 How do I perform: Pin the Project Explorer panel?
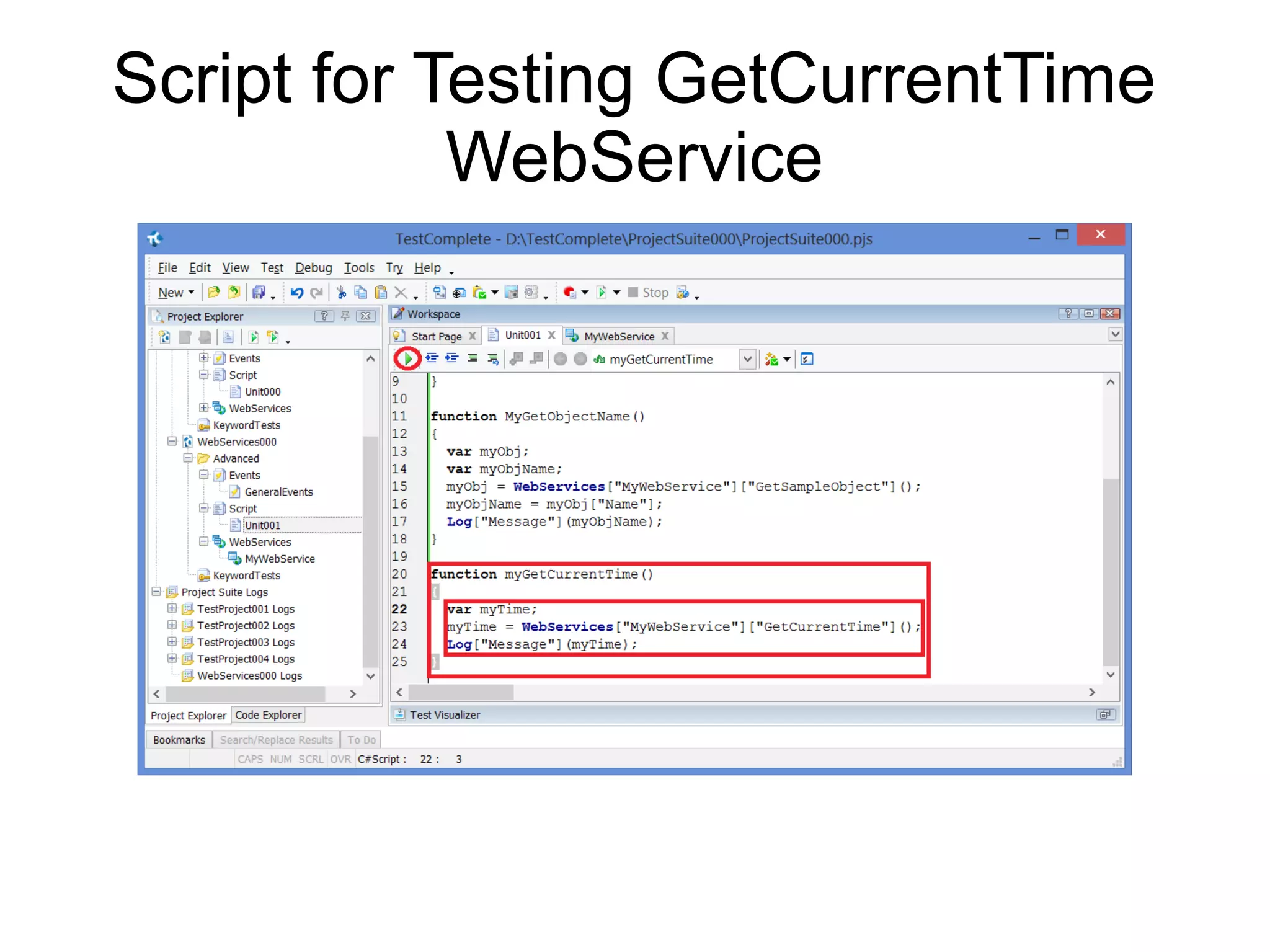[345, 316]
